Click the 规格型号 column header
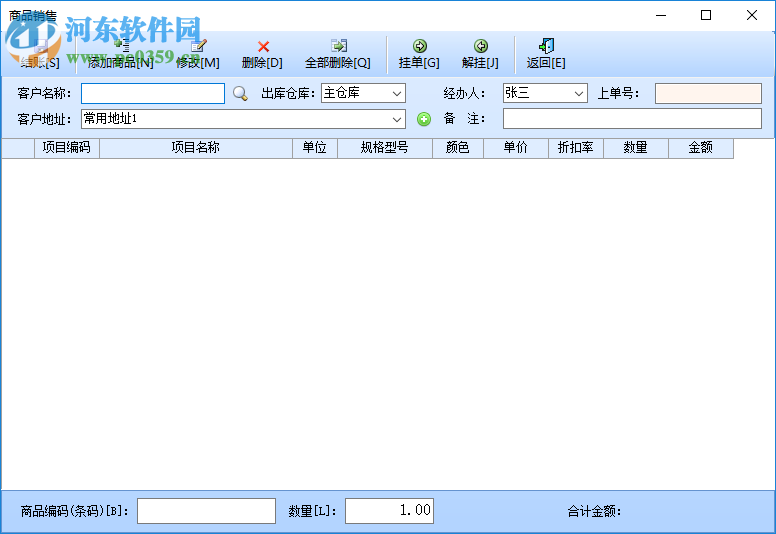This screenshot has height=534, width=776. [x=385, y=148]
